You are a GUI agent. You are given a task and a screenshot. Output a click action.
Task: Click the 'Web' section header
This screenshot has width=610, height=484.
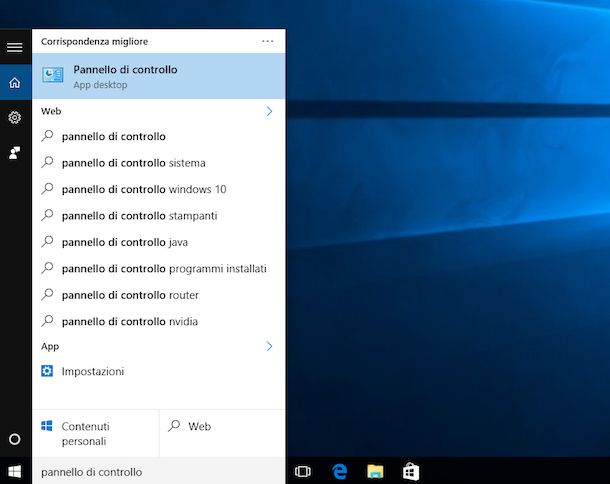click(x=51, y=111)
